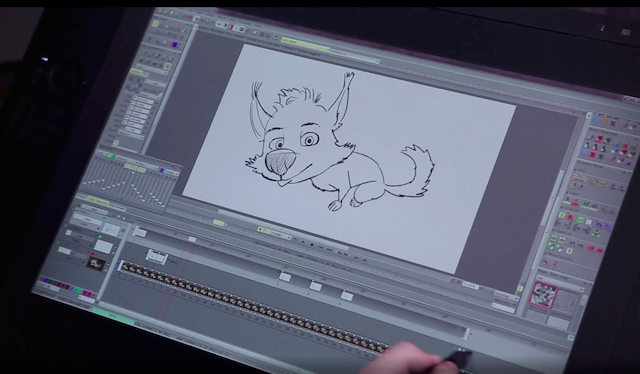Click the red X icon in the sketch panel

(593, 155)
